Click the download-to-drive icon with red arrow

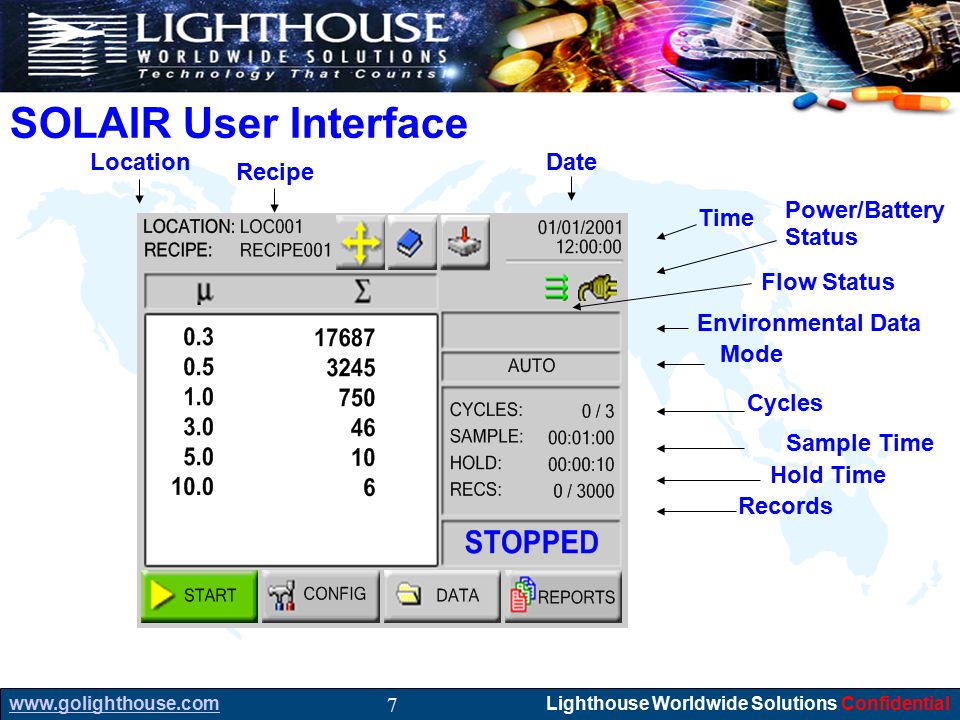tap(465, 242)
